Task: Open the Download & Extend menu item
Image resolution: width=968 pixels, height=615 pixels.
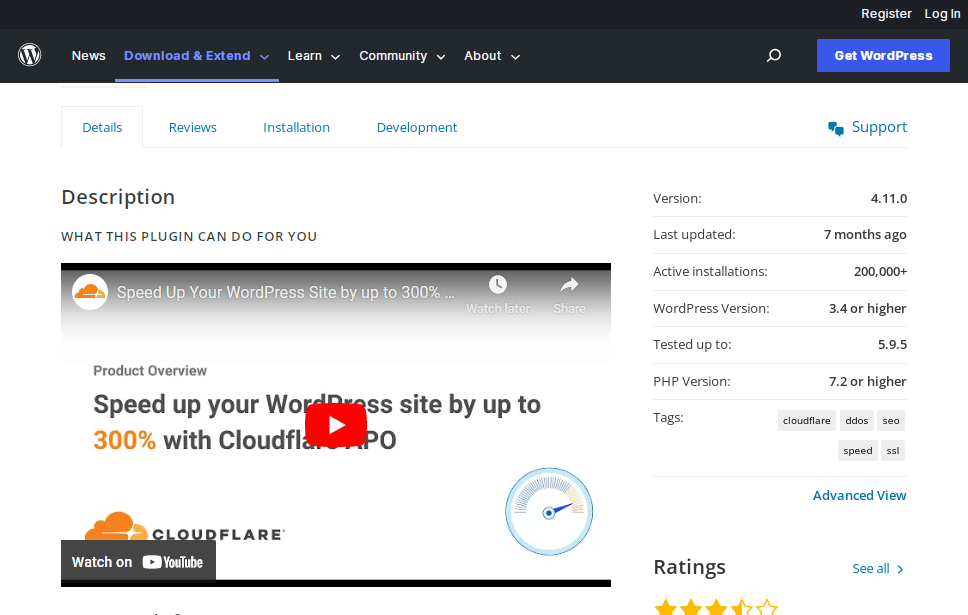Action: (x=187, y=56)
